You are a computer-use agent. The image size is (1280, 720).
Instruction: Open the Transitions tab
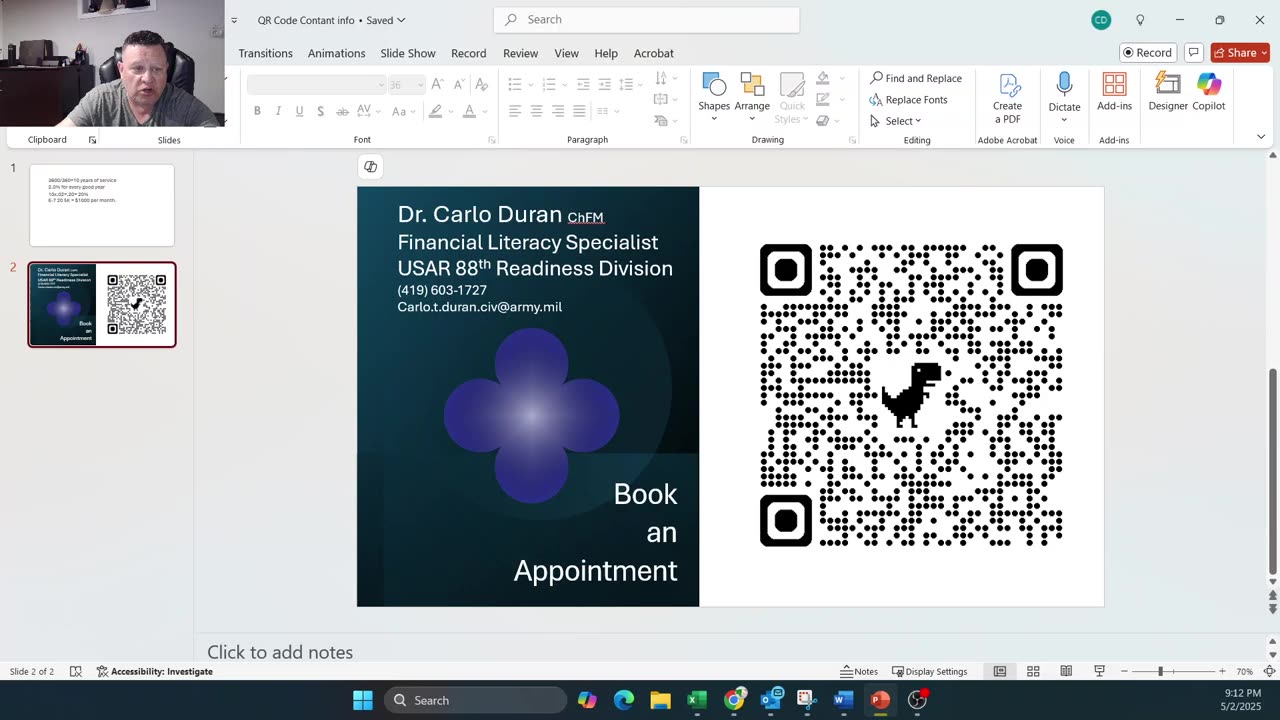click(x=265, y=53)
